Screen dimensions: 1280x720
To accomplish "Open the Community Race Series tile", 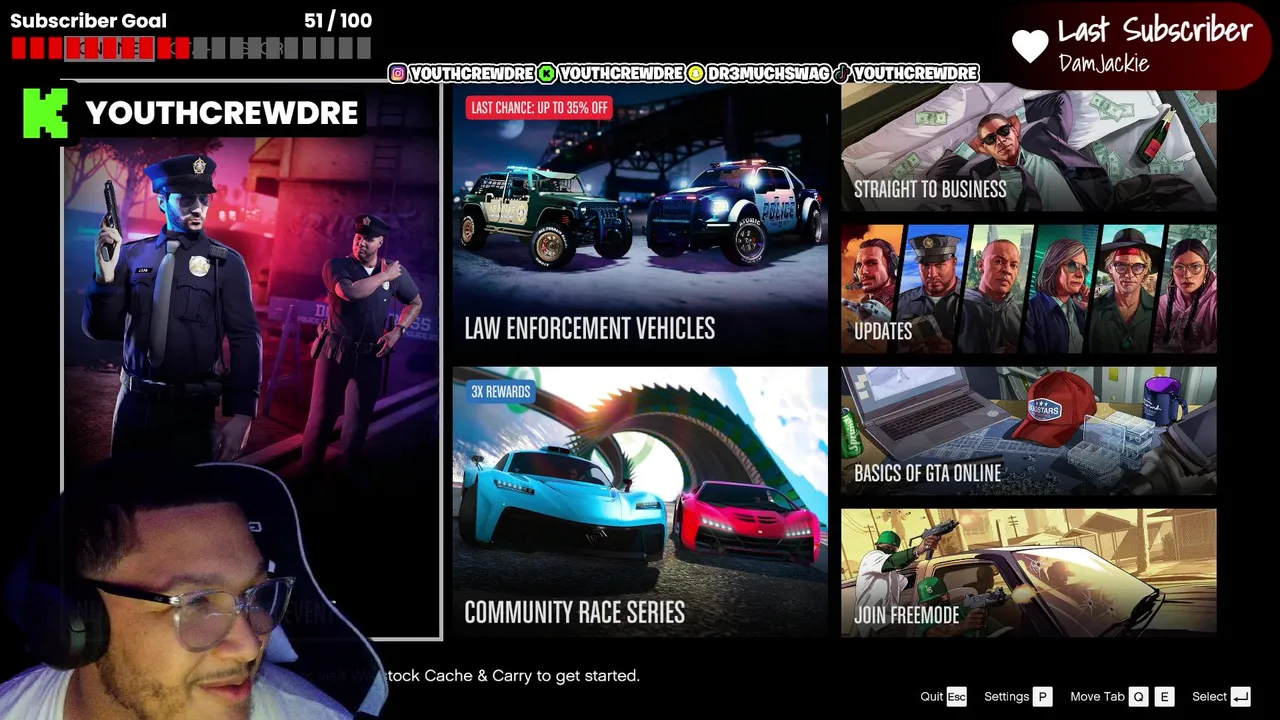I will 640,502.
